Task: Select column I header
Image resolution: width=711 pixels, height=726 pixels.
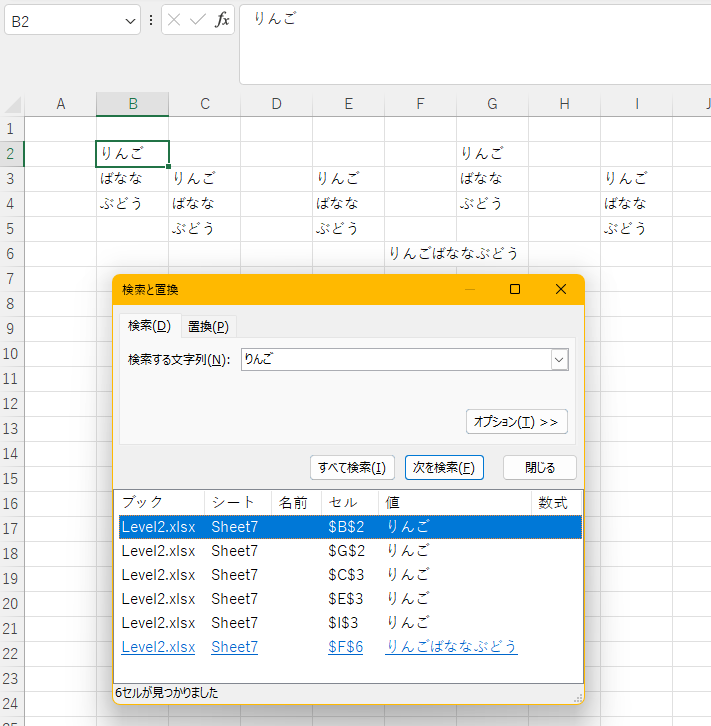Action: [x=636, y=104]
